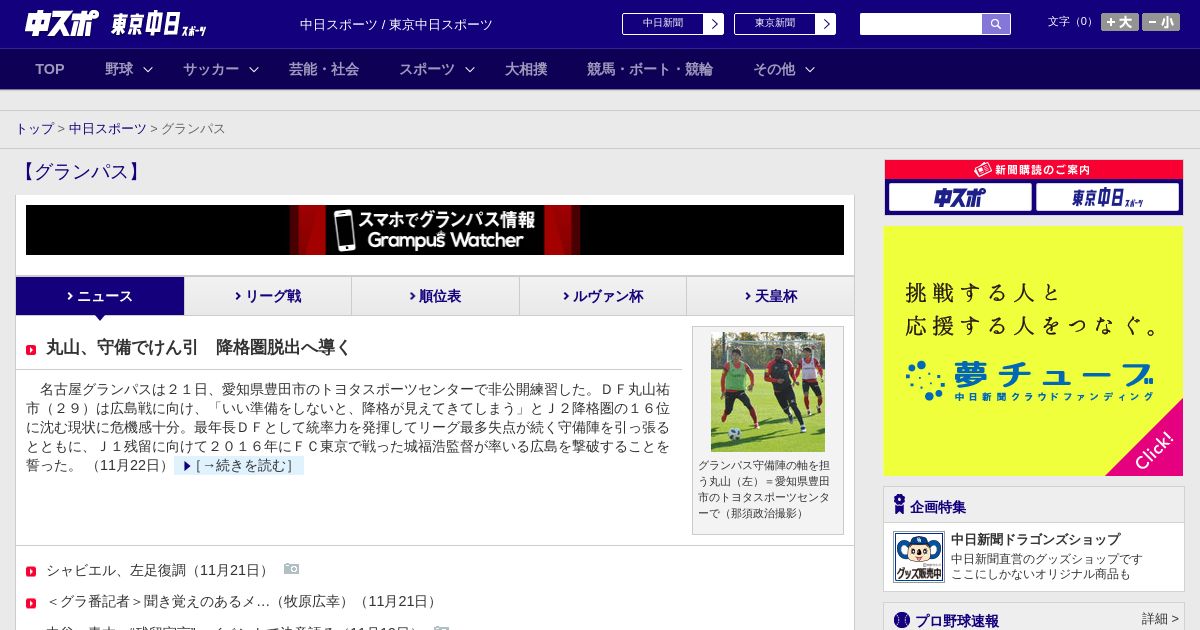Select the リーグ戦 tab

[268, 296]
